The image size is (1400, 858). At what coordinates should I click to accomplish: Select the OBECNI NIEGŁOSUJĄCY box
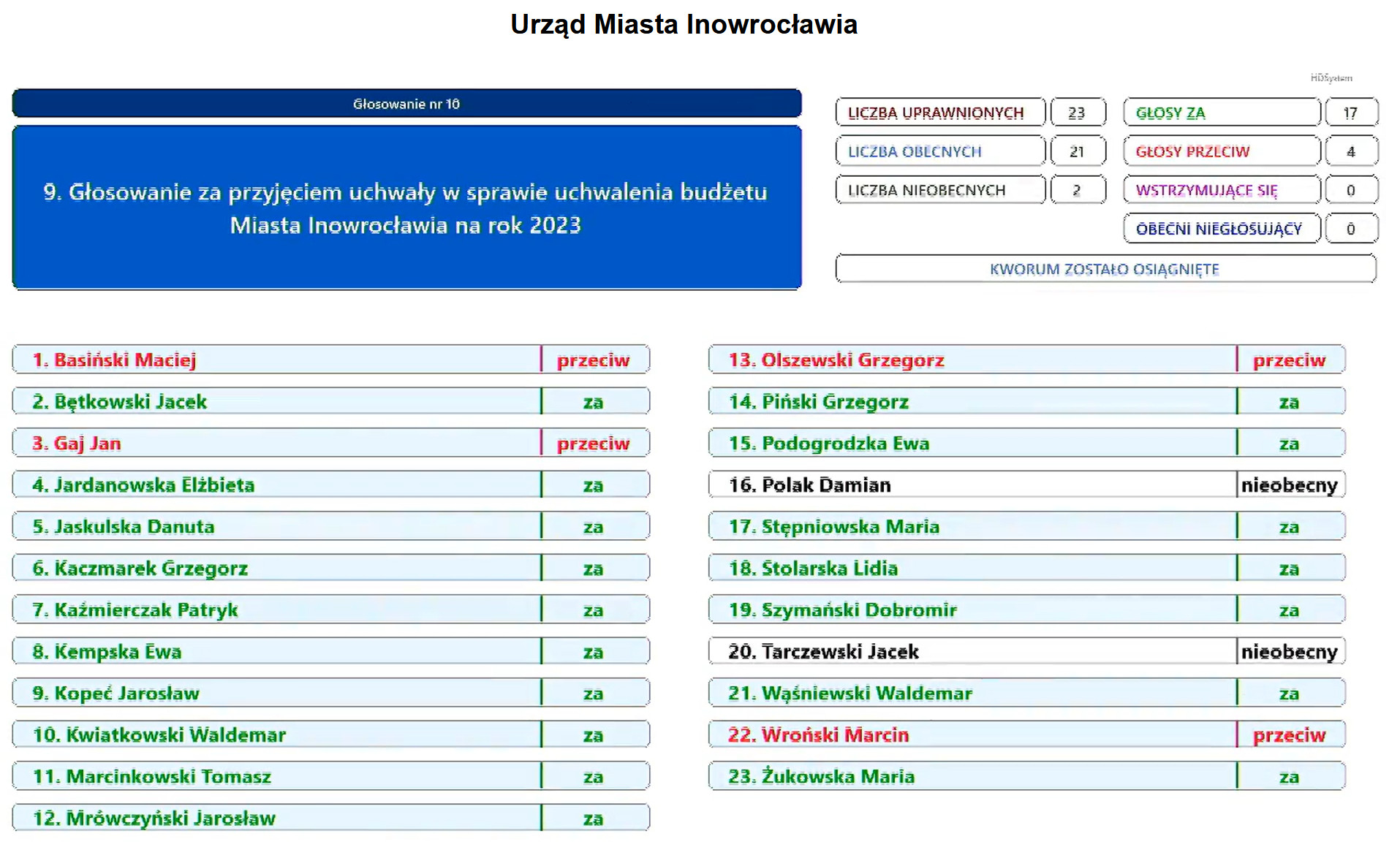point(1221,229)
